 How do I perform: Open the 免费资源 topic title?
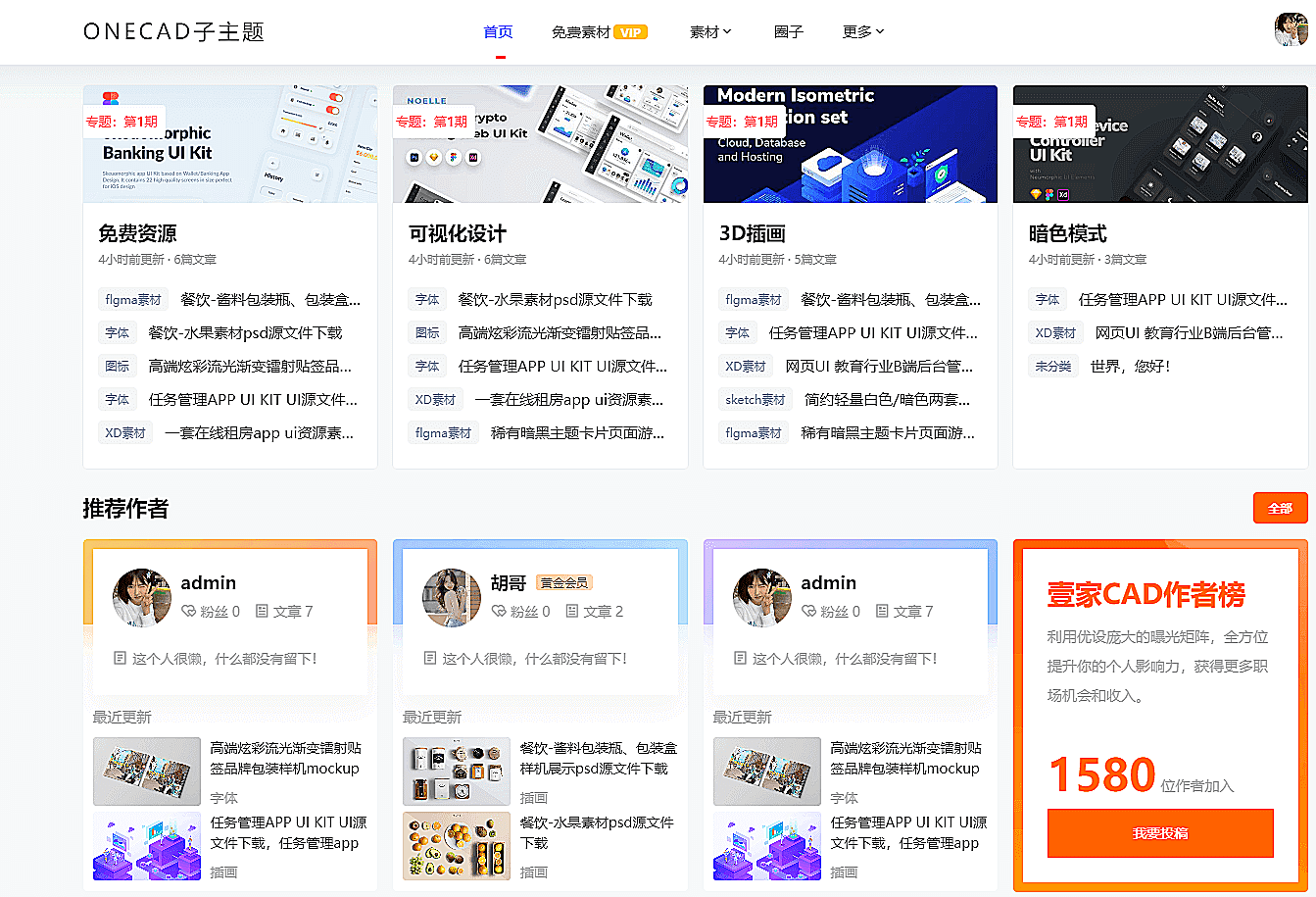click(137, 233)
